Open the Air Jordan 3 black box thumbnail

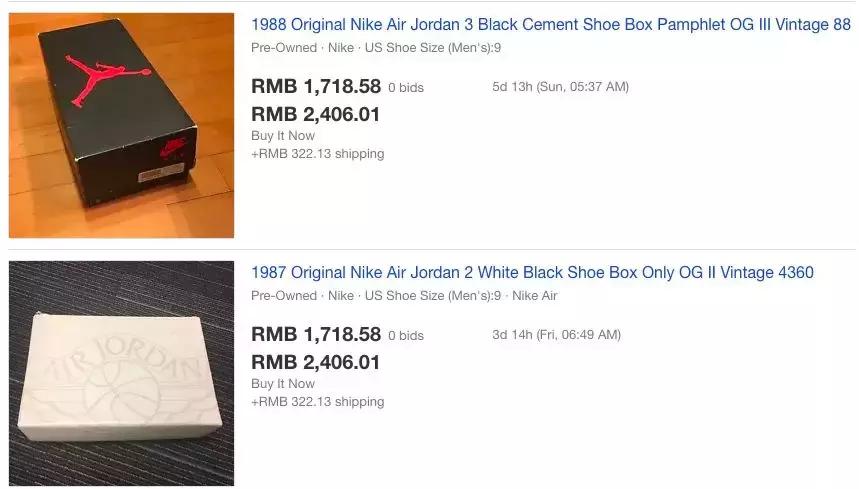[121, 125]
